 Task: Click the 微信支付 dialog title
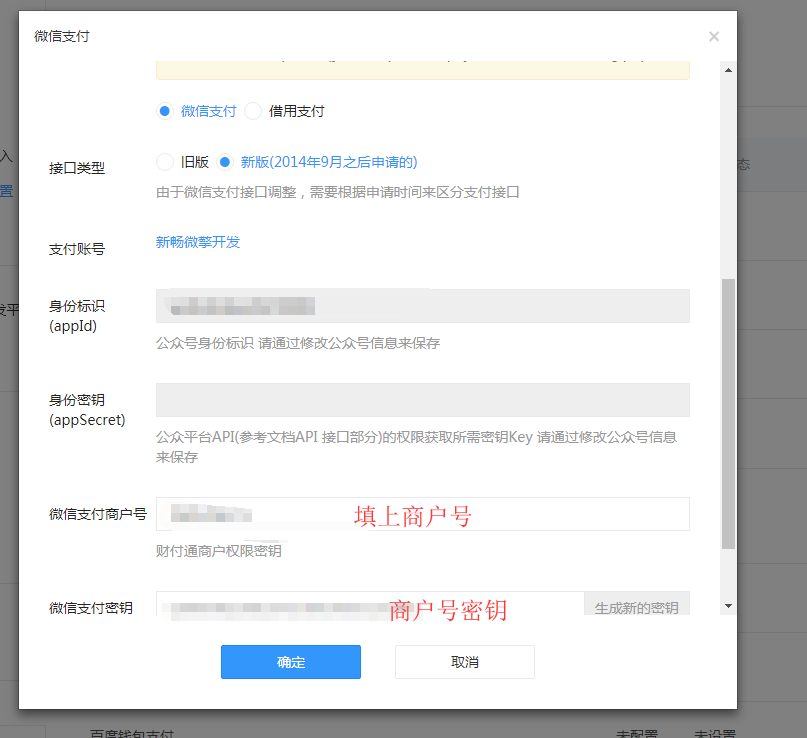(x=62, y=36)
